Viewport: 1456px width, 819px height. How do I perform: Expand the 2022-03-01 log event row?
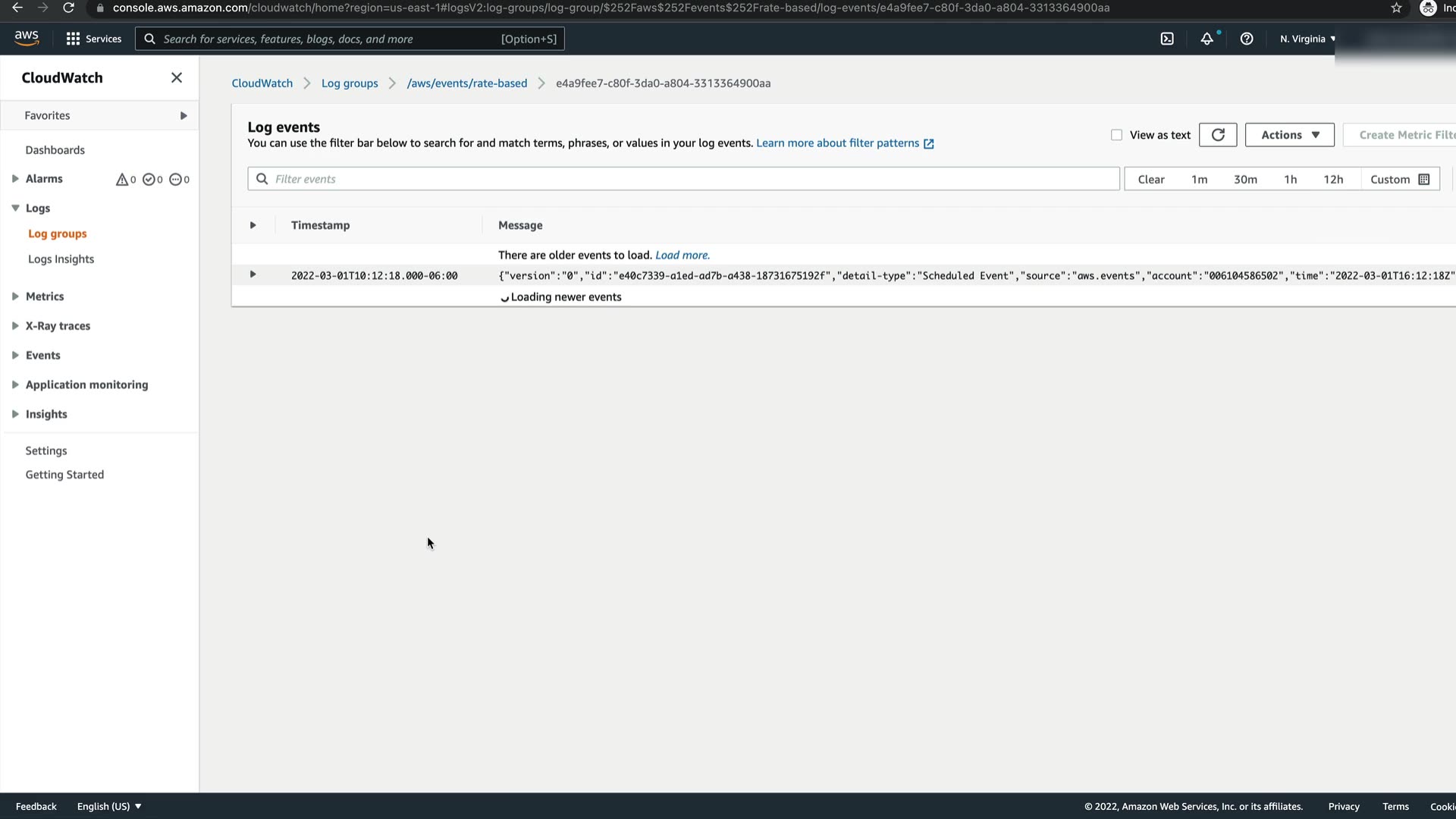click(x=253, y=275)
